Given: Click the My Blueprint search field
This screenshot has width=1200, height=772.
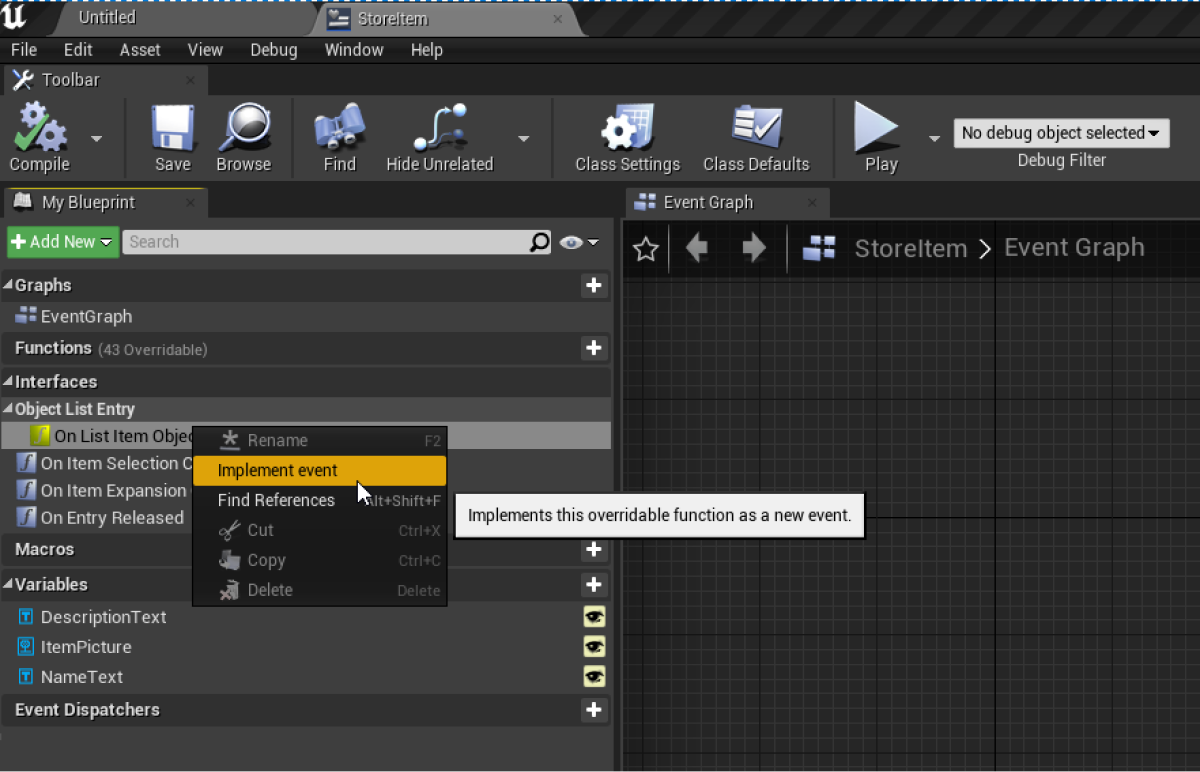Looking at the screenshot, I should pos(325,242).
